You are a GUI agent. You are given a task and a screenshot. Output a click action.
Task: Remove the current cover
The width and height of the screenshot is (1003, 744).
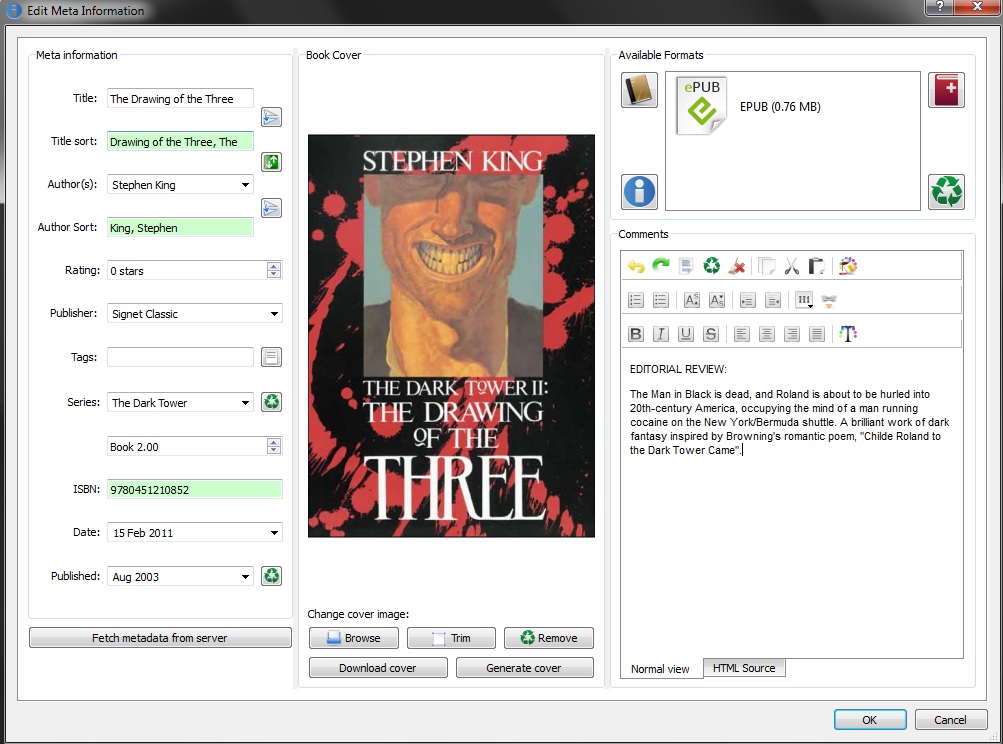tap(549, 638)
